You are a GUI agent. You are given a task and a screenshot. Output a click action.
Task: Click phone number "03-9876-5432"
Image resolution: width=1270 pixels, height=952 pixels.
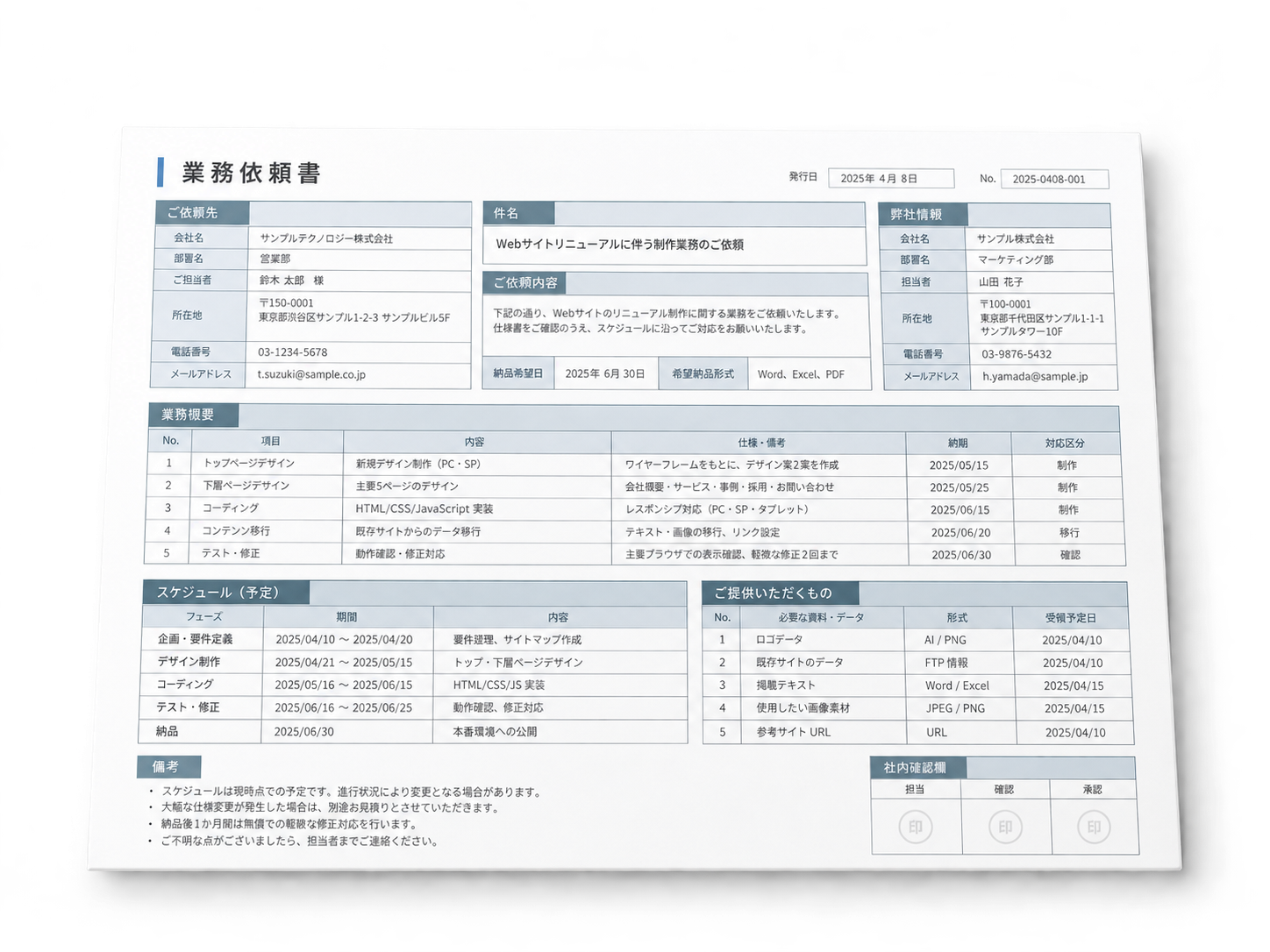[x=1017, y=354]
